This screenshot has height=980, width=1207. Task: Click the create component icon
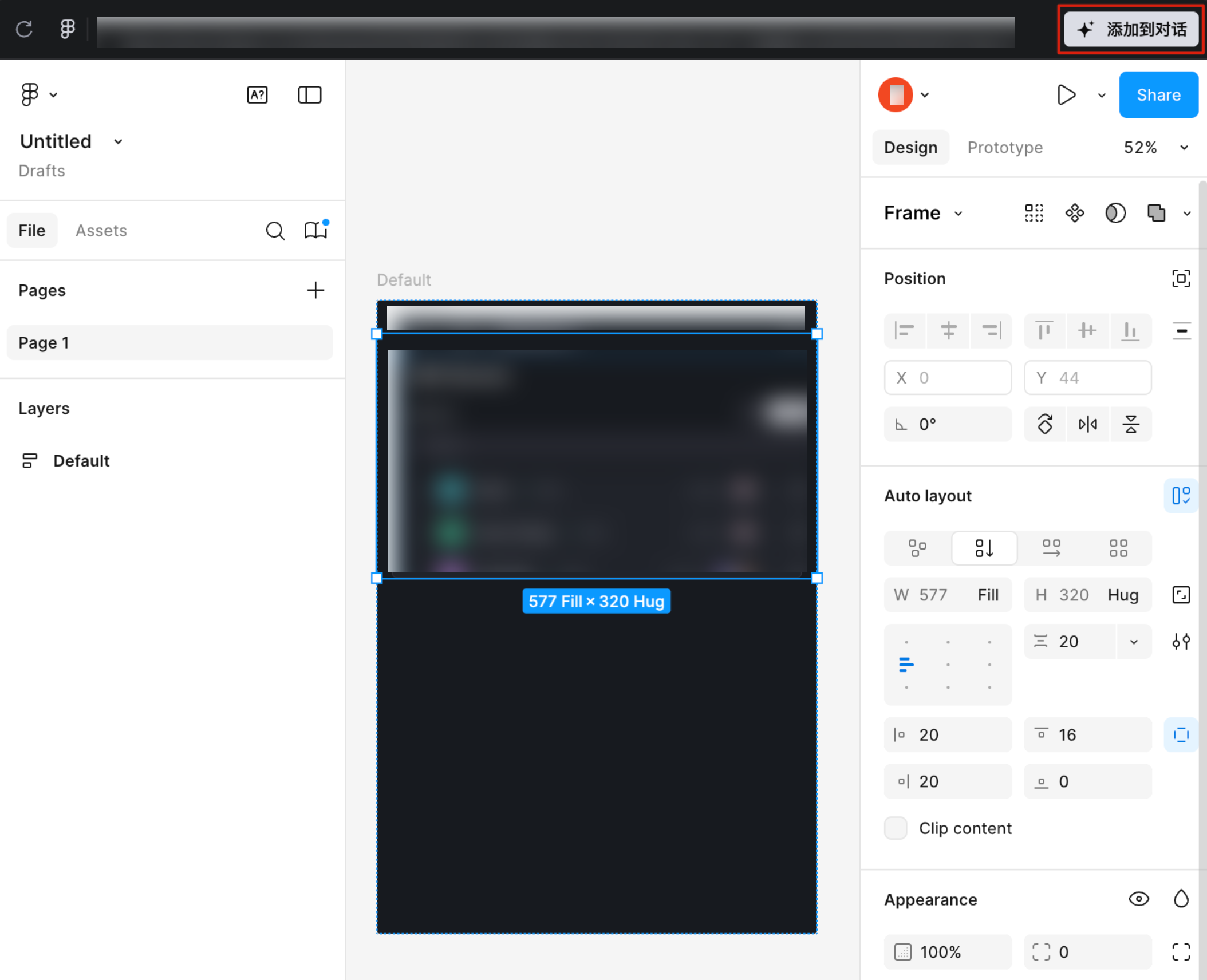pyautogui.click(x=1074, y=213)
